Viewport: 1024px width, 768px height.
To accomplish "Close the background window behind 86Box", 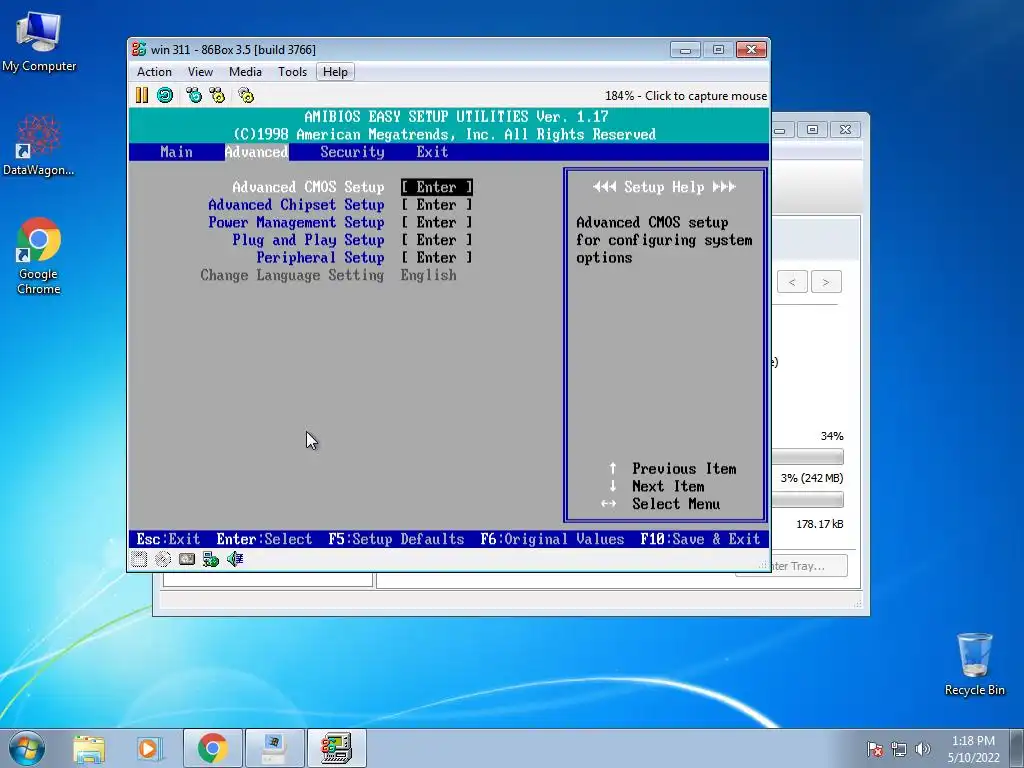I will [x=845, y=129].
